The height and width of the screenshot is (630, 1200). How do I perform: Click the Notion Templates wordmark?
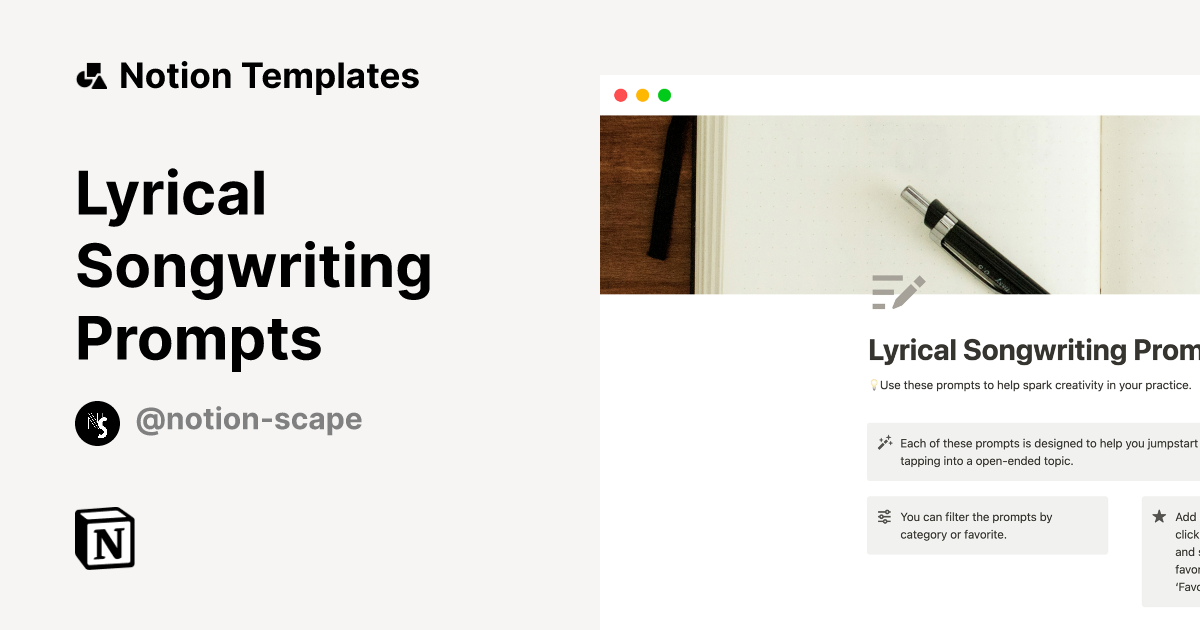(270, 75)
